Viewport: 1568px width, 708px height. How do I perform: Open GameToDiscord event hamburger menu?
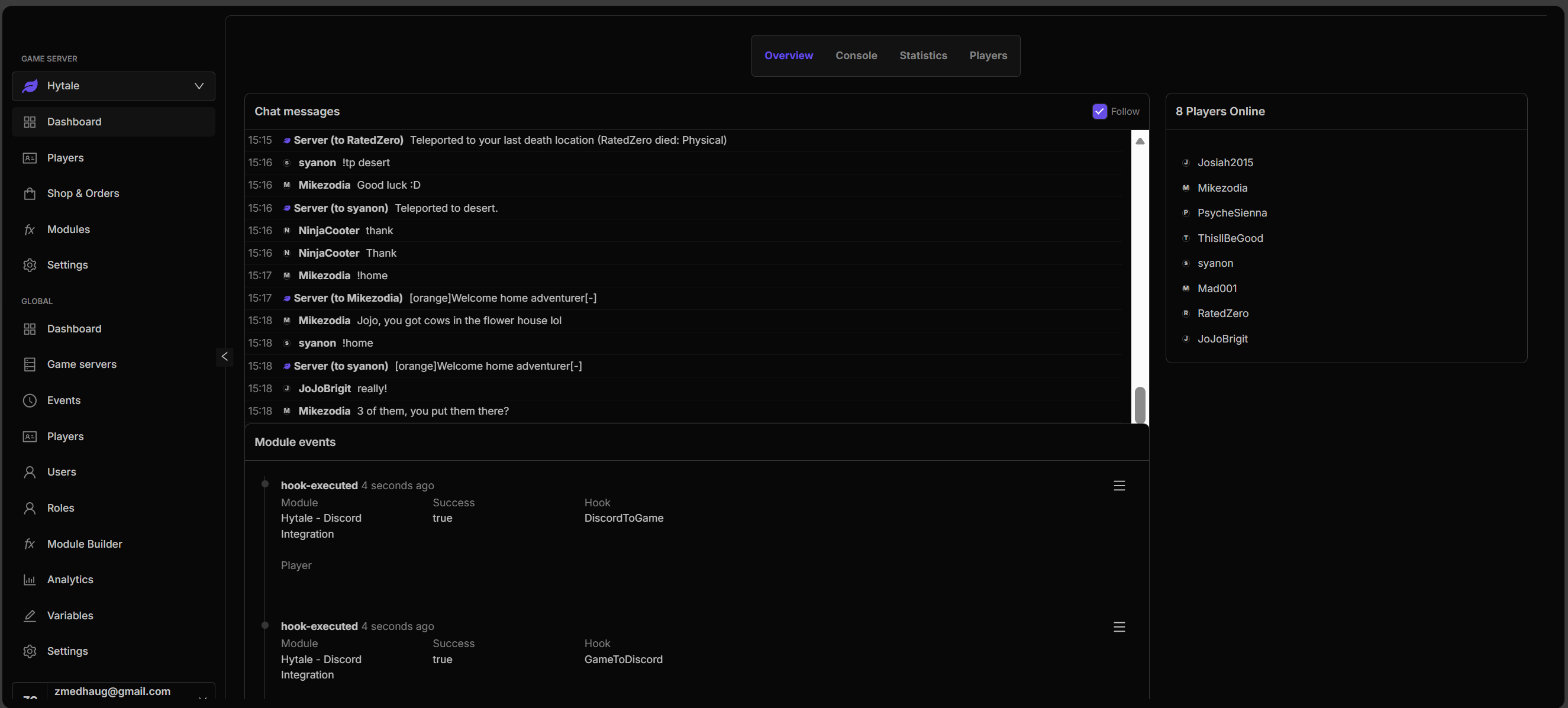1119,626
